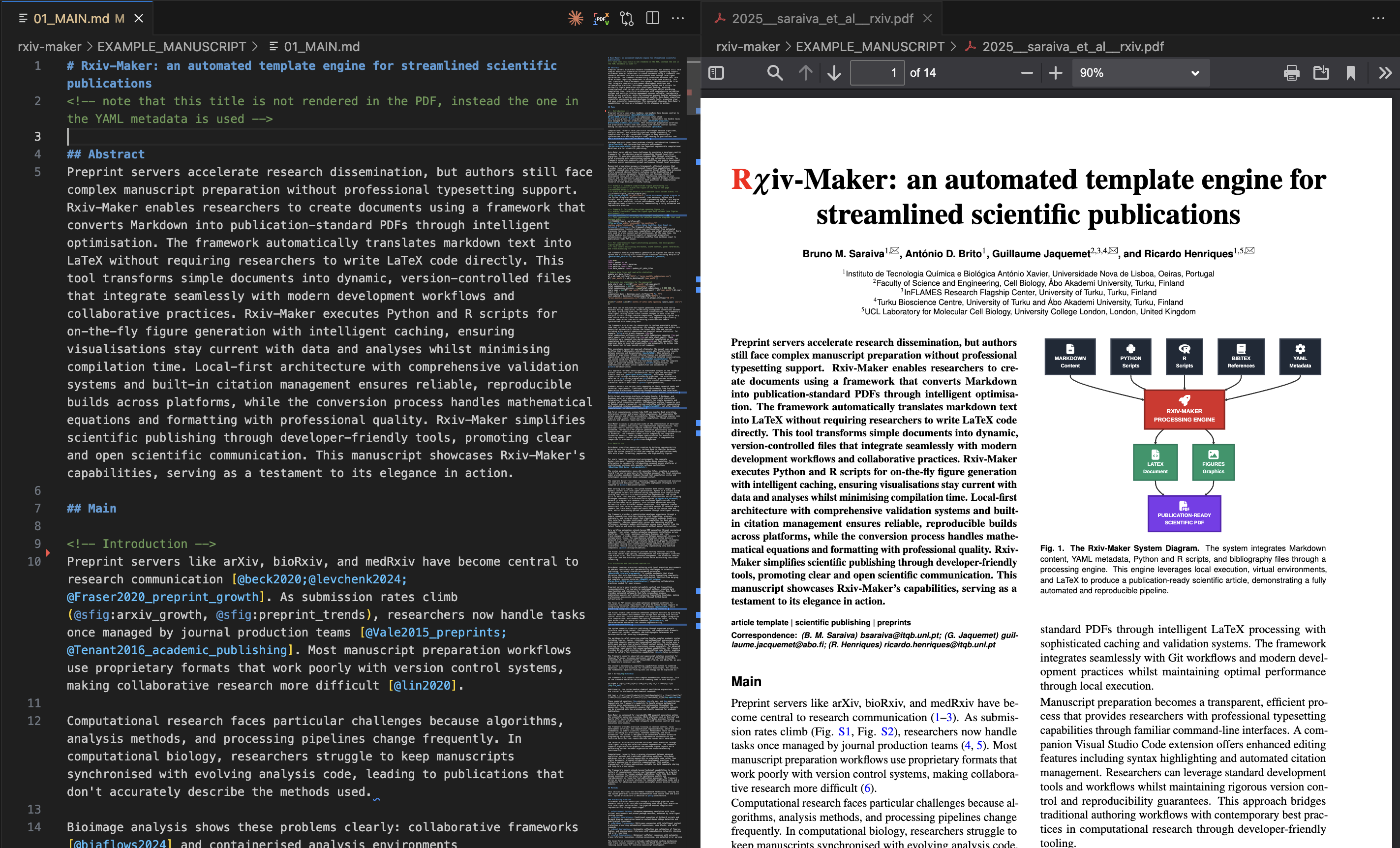Click the page number input field
Screen dimensions: 1400x848
coord(877,73)
